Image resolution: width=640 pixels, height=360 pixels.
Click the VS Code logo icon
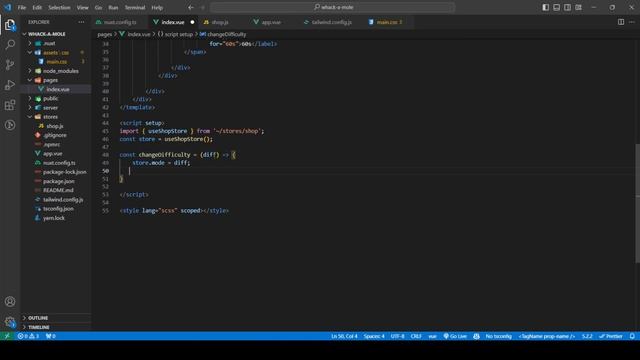pyautogui.click(x=8, y=7)
